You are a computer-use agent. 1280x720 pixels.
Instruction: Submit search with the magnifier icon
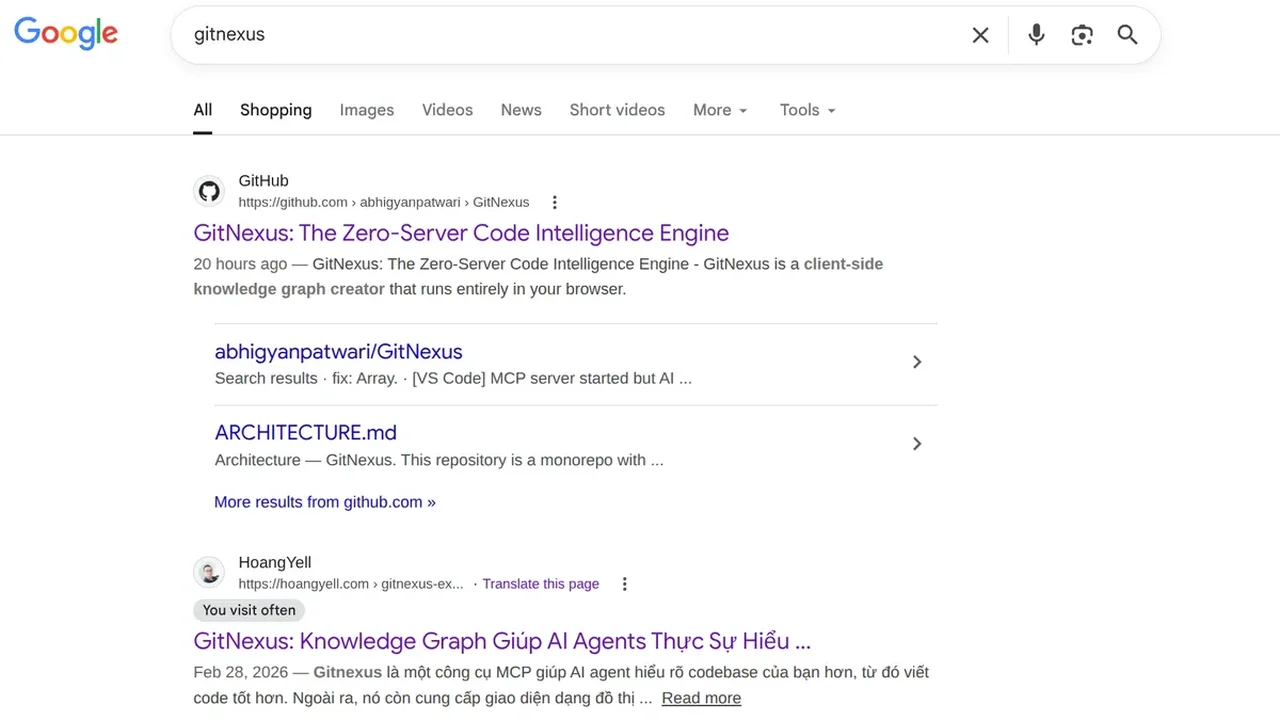[x=1127, y=35]
